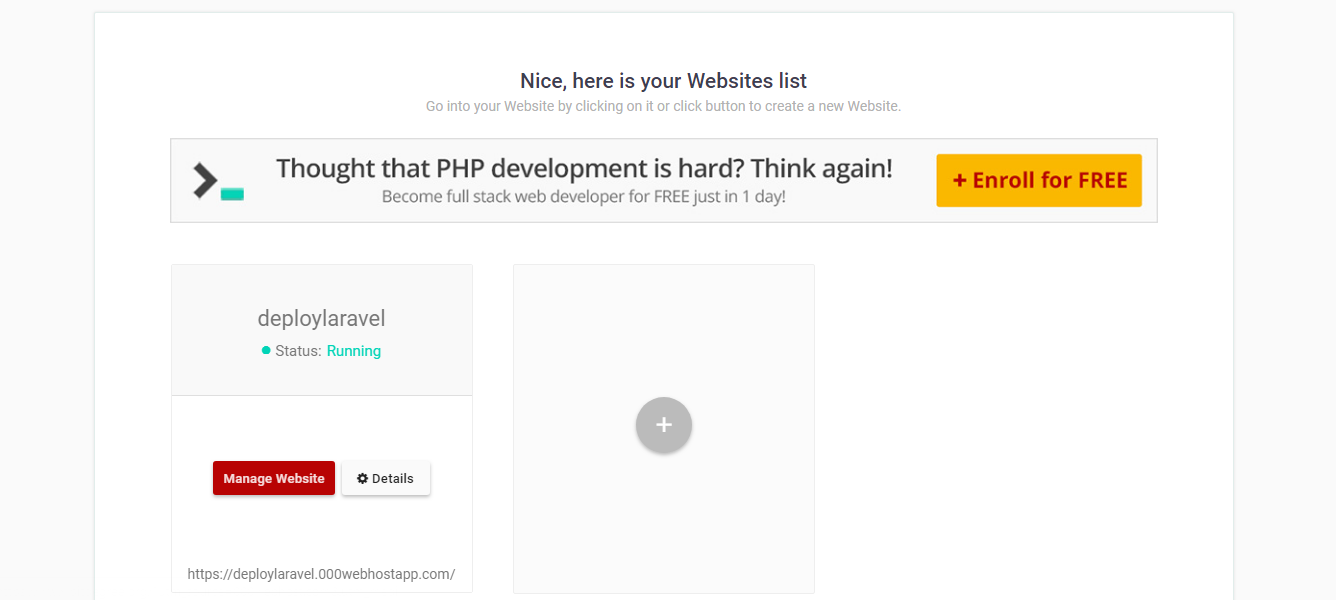Click the Details button label text
The image size is (1336, 600).
393,478
